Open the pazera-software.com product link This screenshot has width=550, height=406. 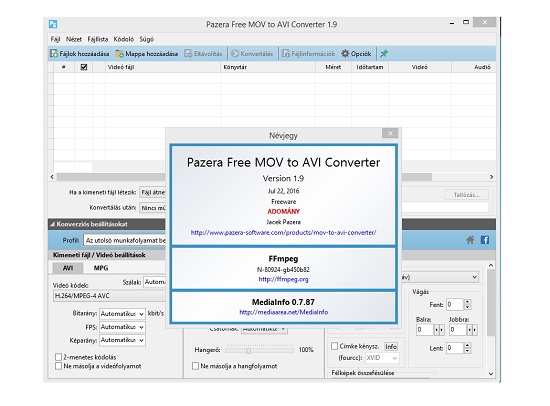point(283,232)
